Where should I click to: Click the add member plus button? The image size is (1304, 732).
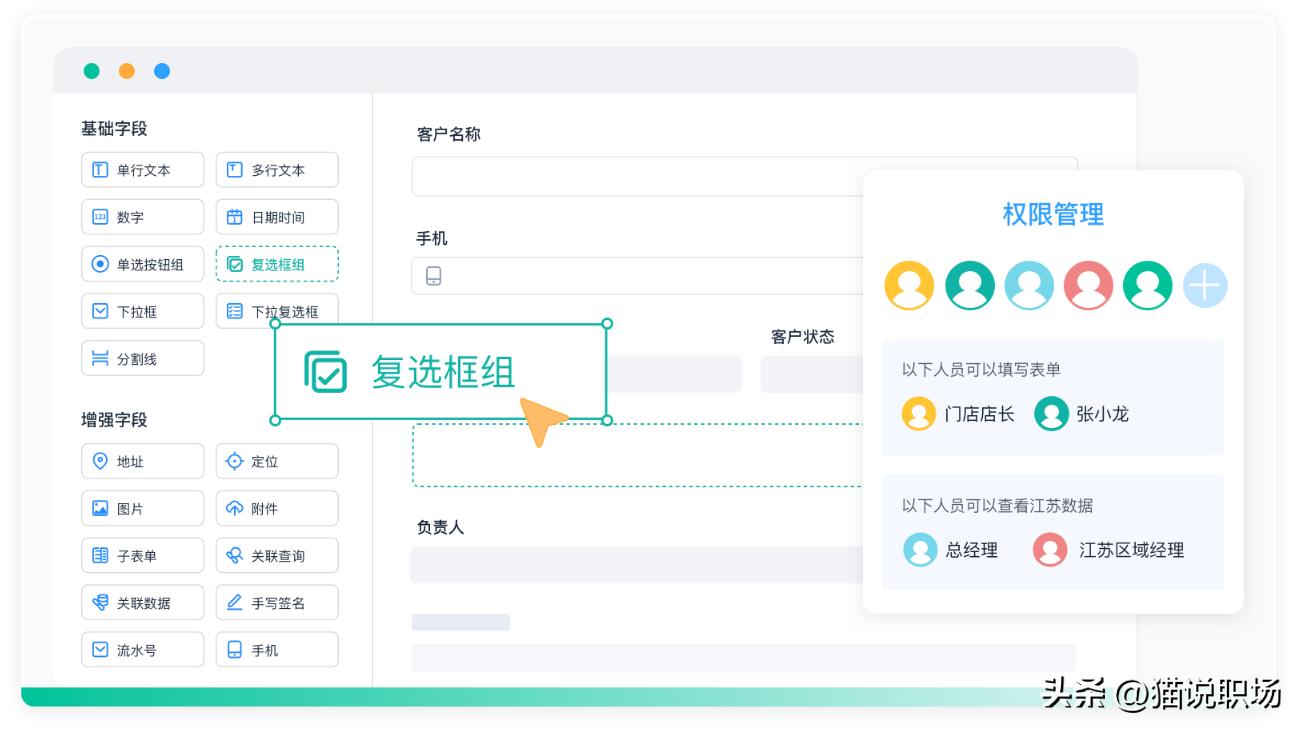pyautogui.click(x=1205, y=285)
